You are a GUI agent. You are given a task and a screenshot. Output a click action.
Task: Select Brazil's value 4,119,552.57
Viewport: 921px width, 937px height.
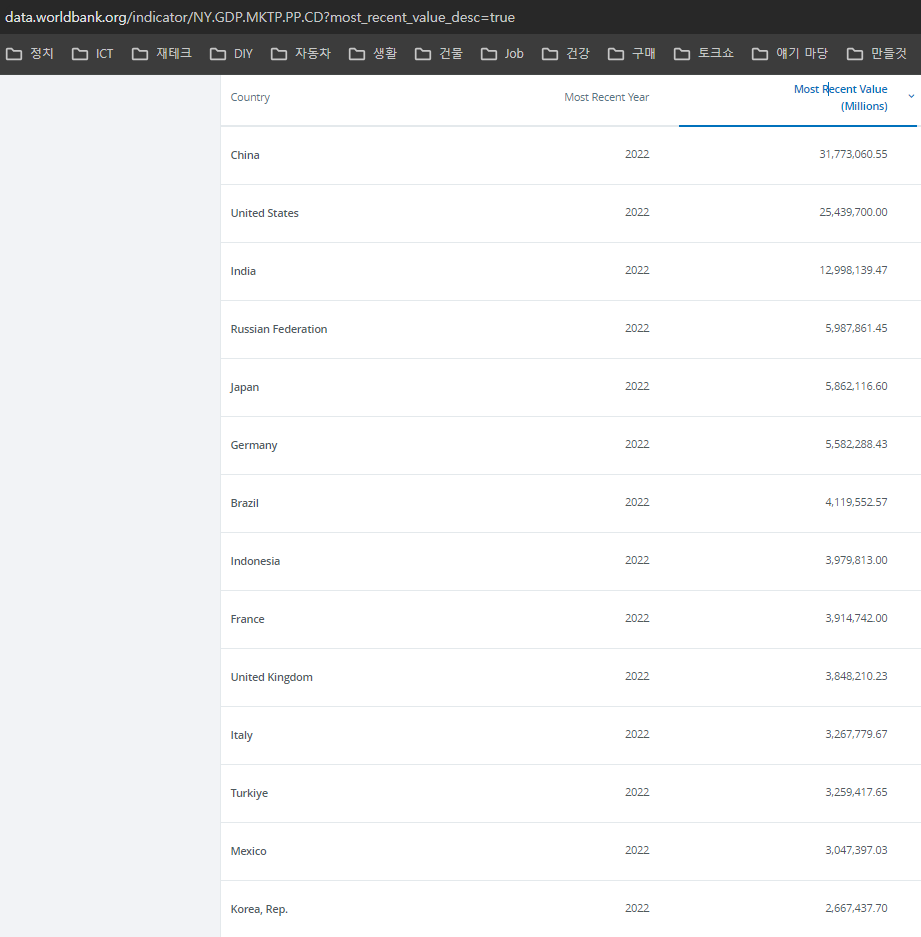pos(856,502)
